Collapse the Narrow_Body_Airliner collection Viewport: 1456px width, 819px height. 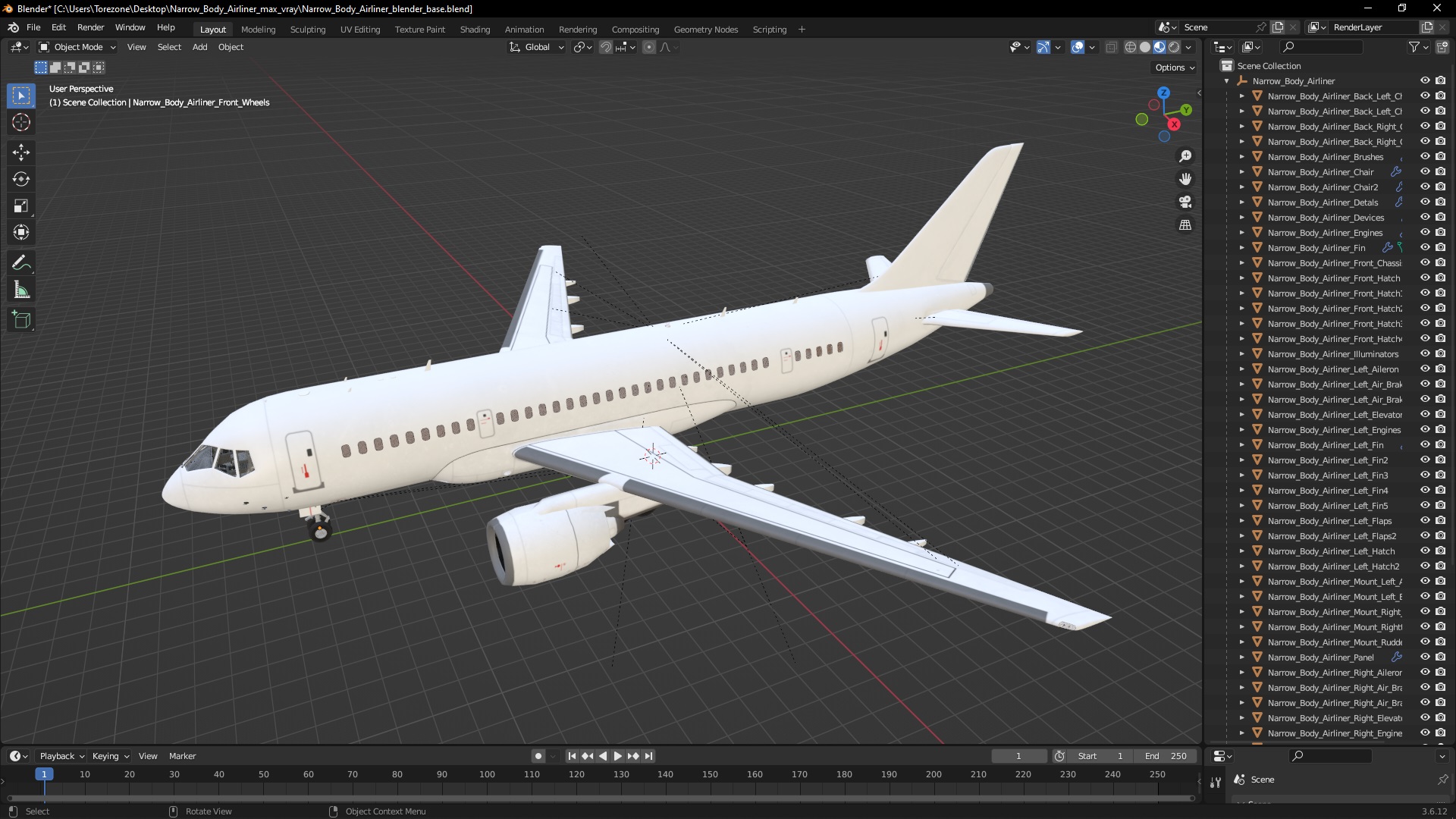coord(1226,81)
